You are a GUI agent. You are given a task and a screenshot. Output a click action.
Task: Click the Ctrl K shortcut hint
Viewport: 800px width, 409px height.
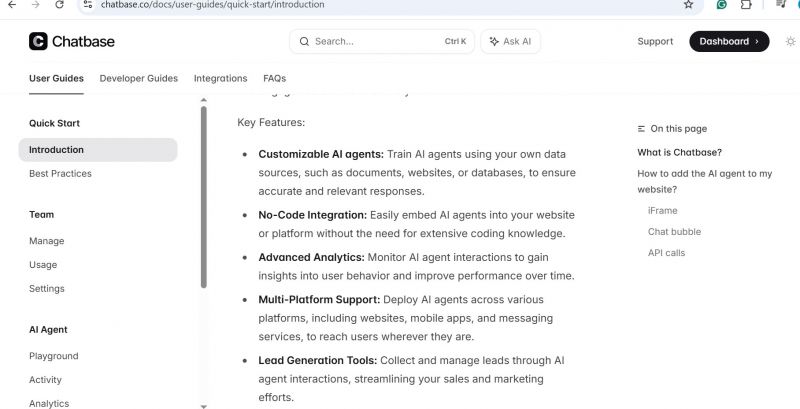click(455, 41)
